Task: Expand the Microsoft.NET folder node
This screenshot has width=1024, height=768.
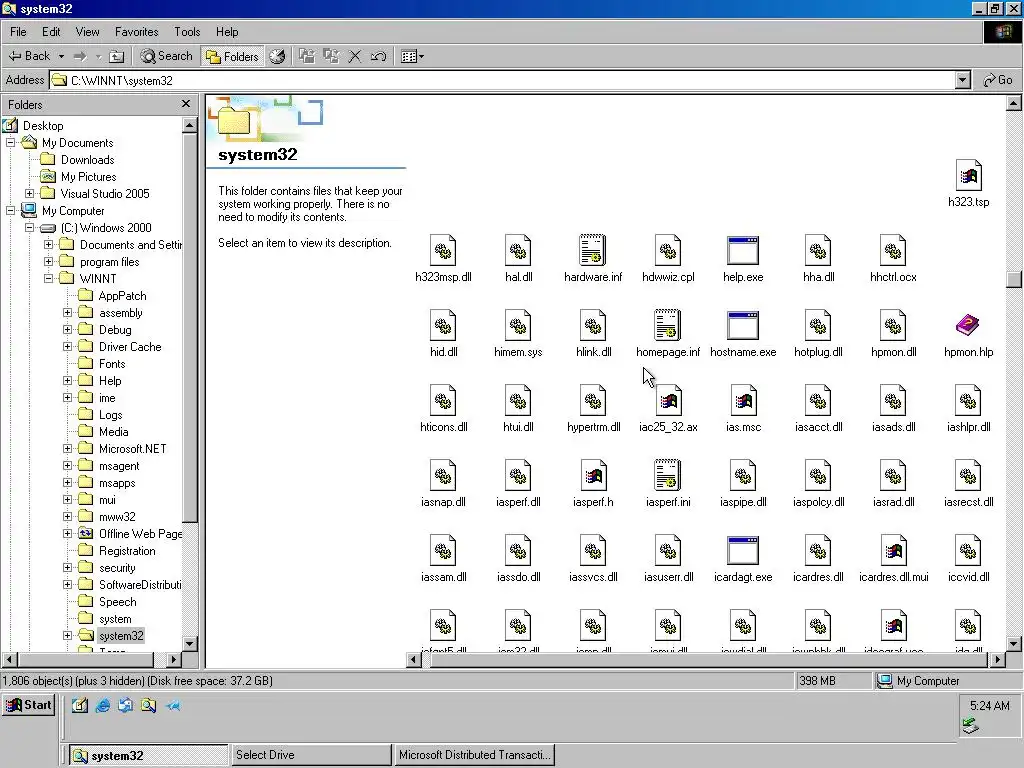Action: (x=67, y=448)
